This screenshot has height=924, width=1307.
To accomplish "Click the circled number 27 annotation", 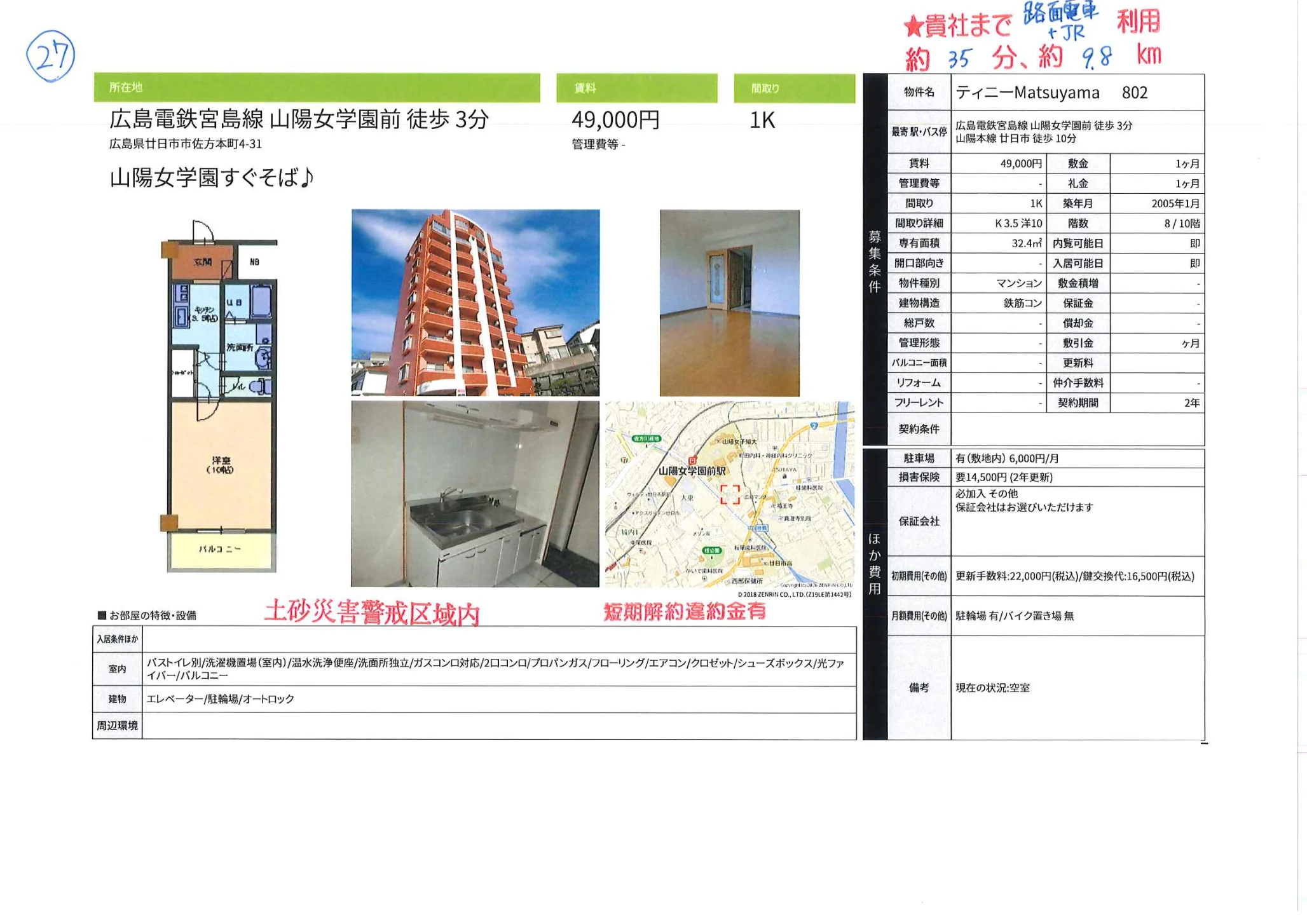I will (50, 56).
